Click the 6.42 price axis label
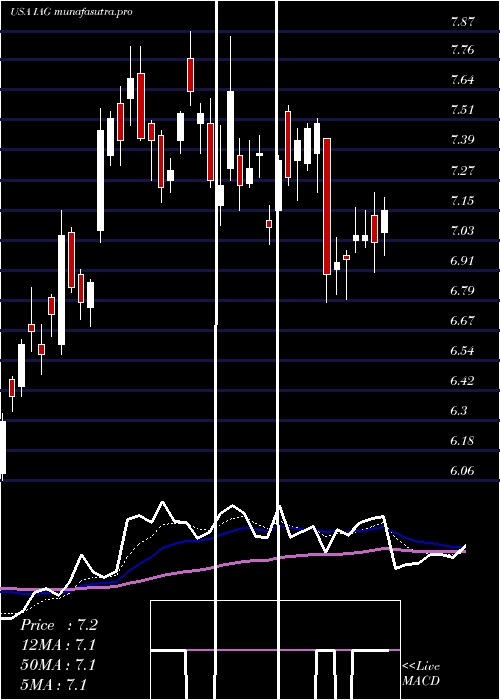Viewport: 500px width, 700px height. coord(462,381)
